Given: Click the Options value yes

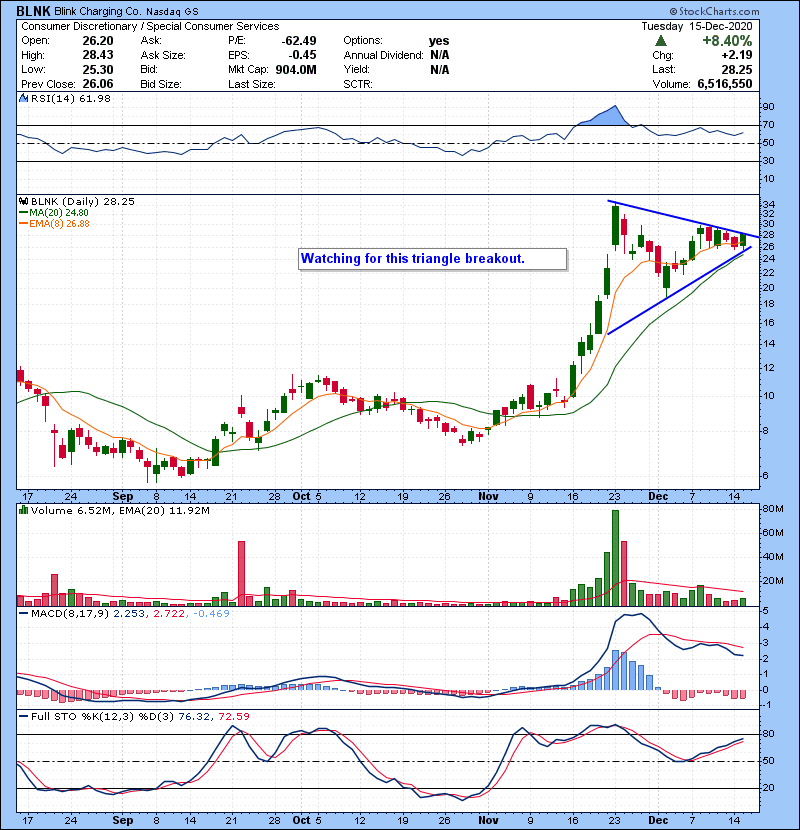Looking at the screenshot, I should point(439,41).
